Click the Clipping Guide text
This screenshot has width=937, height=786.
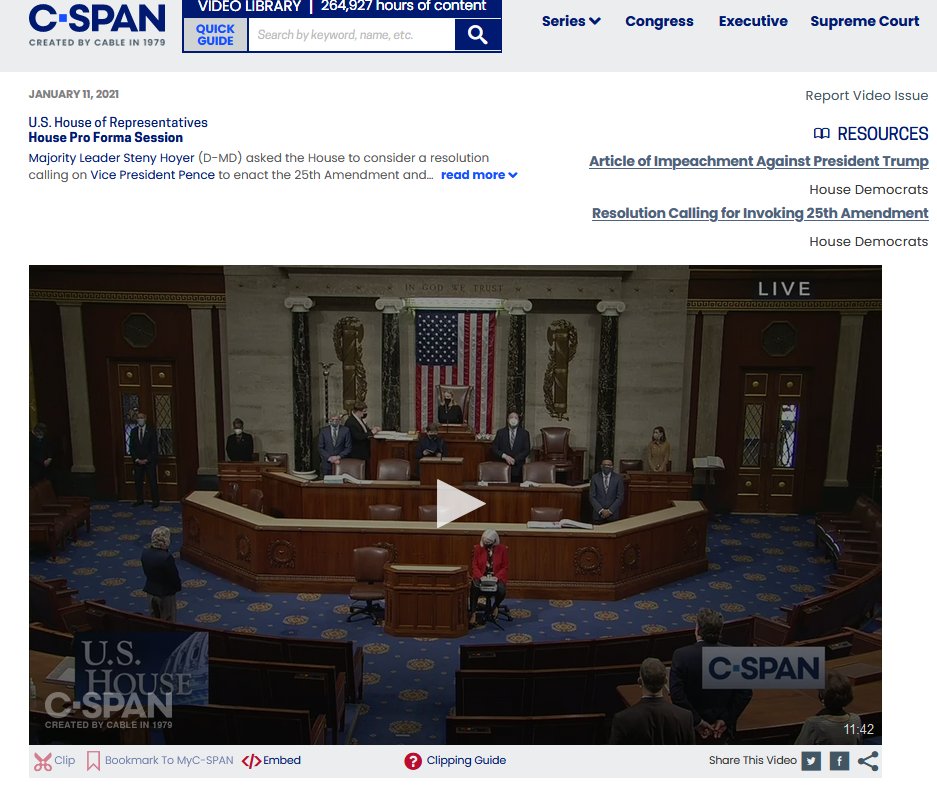466,760
